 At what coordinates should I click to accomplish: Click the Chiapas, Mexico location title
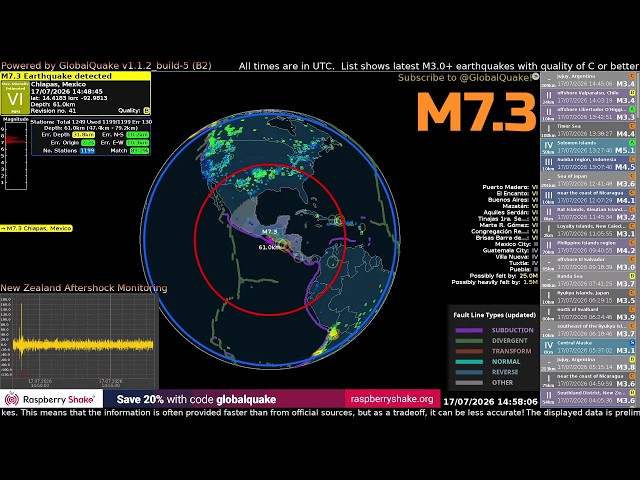point(58,84)
